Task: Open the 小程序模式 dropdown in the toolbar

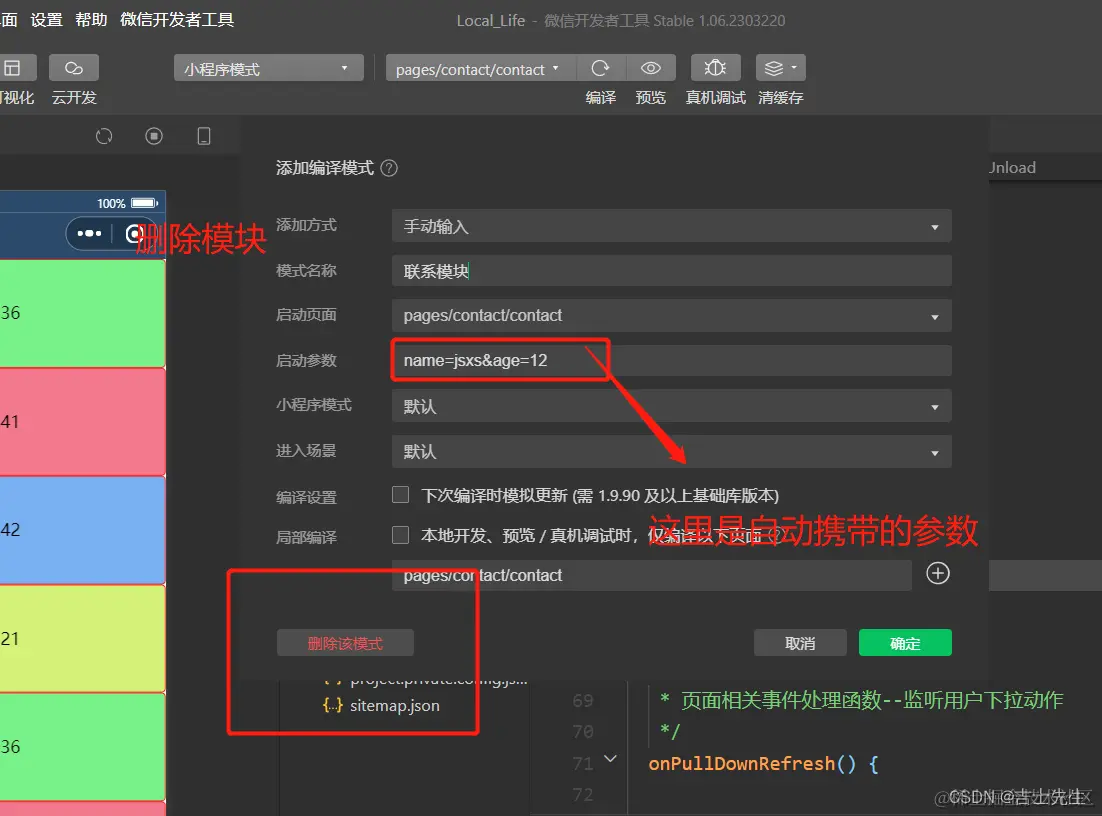Action: [x=268, y=68]
